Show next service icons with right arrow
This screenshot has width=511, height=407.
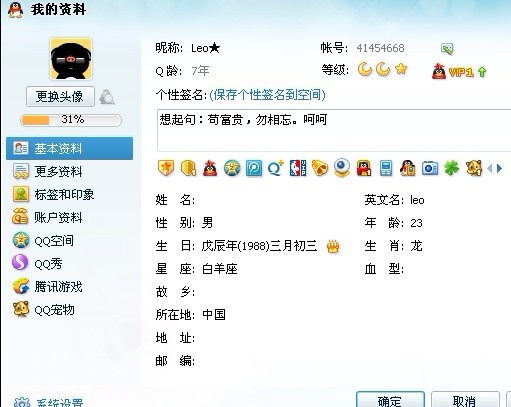tap(499, 168)
